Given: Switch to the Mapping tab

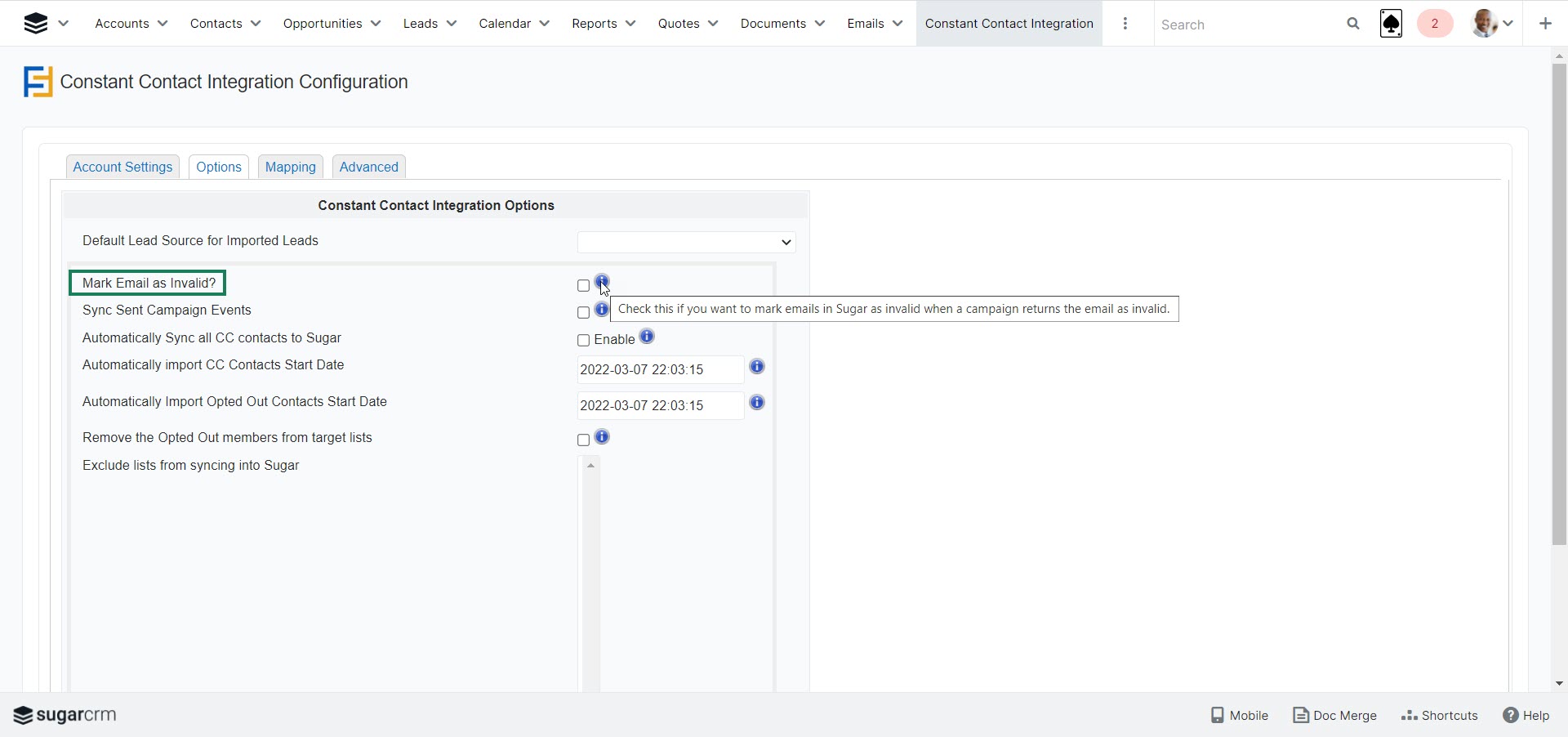Looking at the screenshot, I should (290, 167).
